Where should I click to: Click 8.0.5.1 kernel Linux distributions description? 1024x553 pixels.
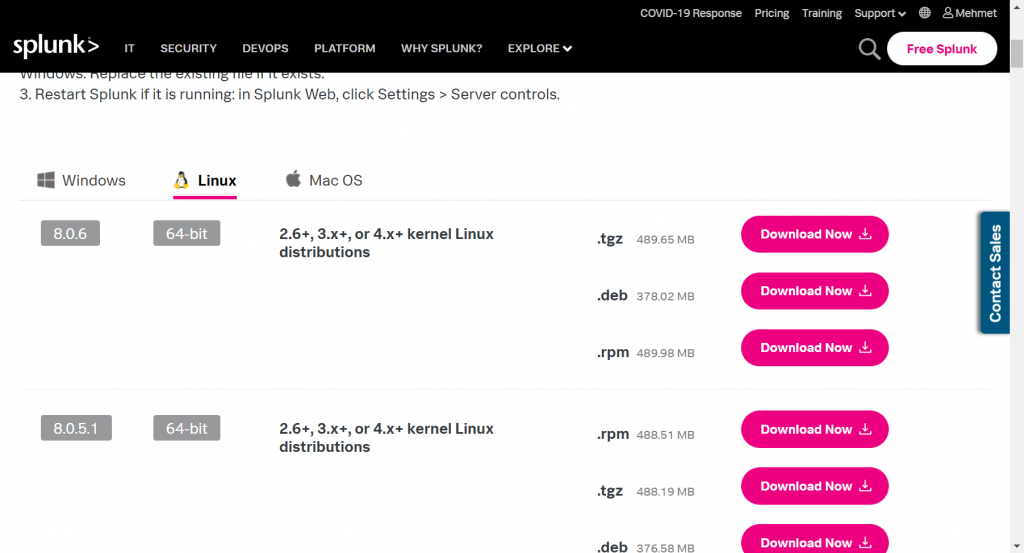387,438
